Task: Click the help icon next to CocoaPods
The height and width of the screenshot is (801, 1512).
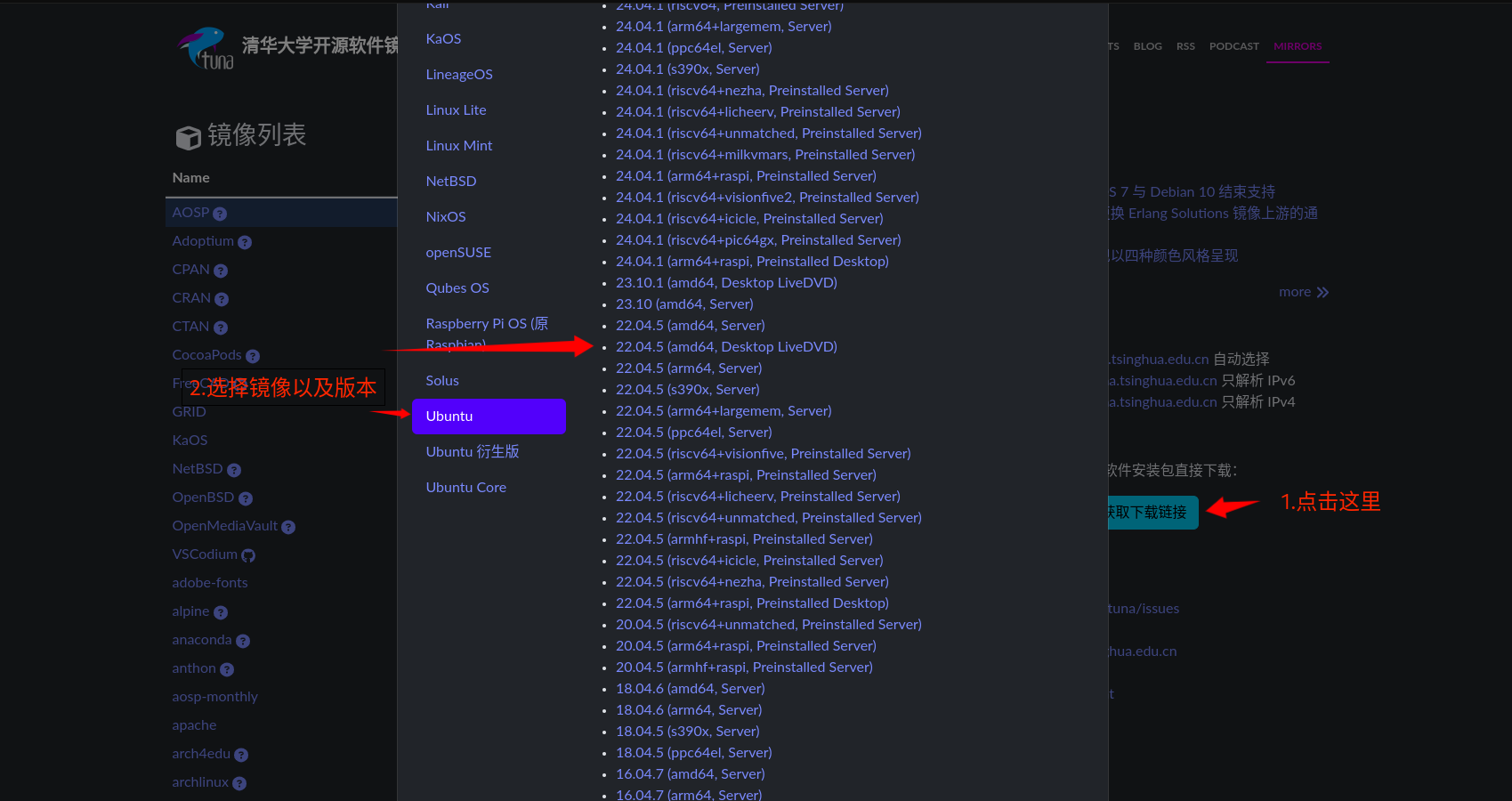Action: pyautogui.click(x=253, y=356)
